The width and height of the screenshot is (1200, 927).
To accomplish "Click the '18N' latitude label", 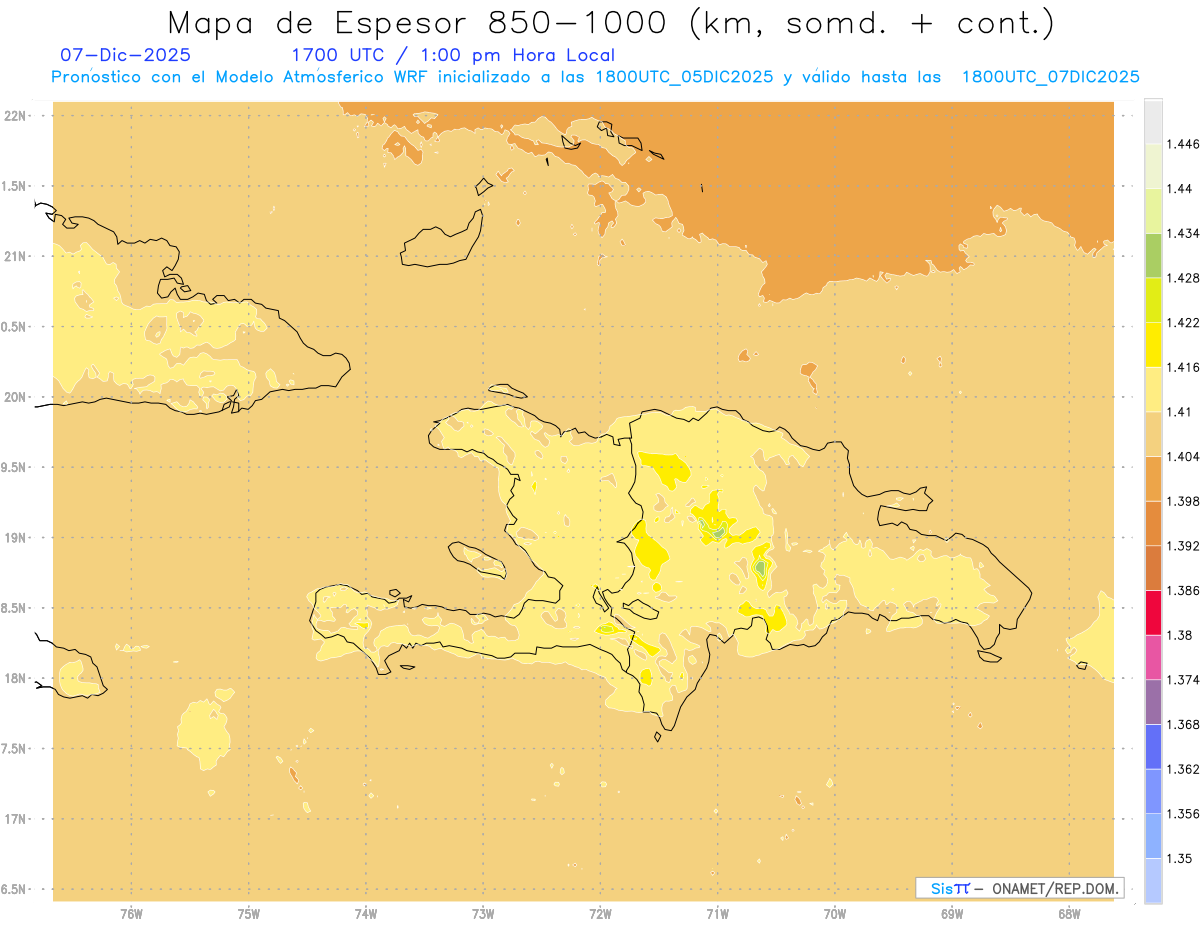I will click(x=16, y=679).
